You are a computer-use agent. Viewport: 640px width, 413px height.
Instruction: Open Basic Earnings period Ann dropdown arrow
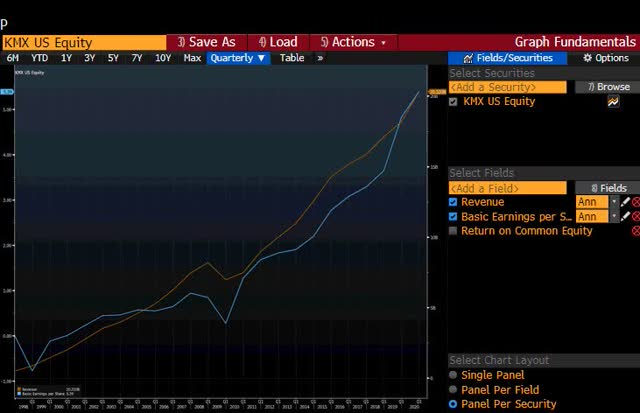pyautogui.click(x=614, y=216)
